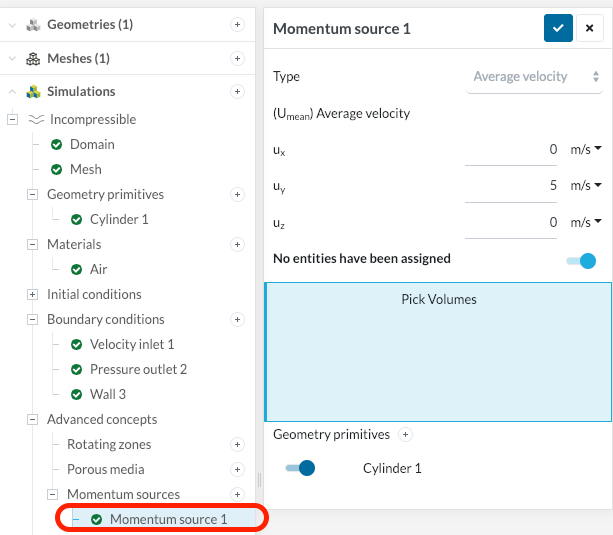Expand the Initial conditions tree node
Screen dimensions: 613x535
32,294
